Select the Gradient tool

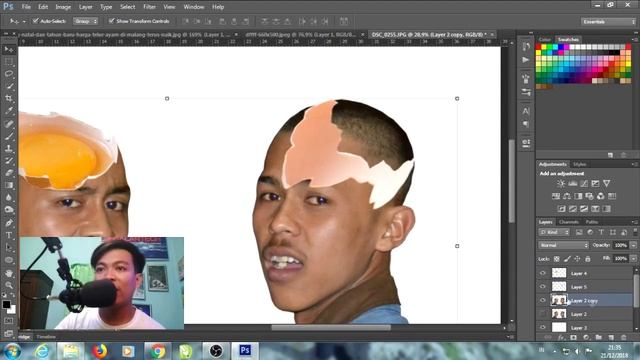[x=9, y=185]
